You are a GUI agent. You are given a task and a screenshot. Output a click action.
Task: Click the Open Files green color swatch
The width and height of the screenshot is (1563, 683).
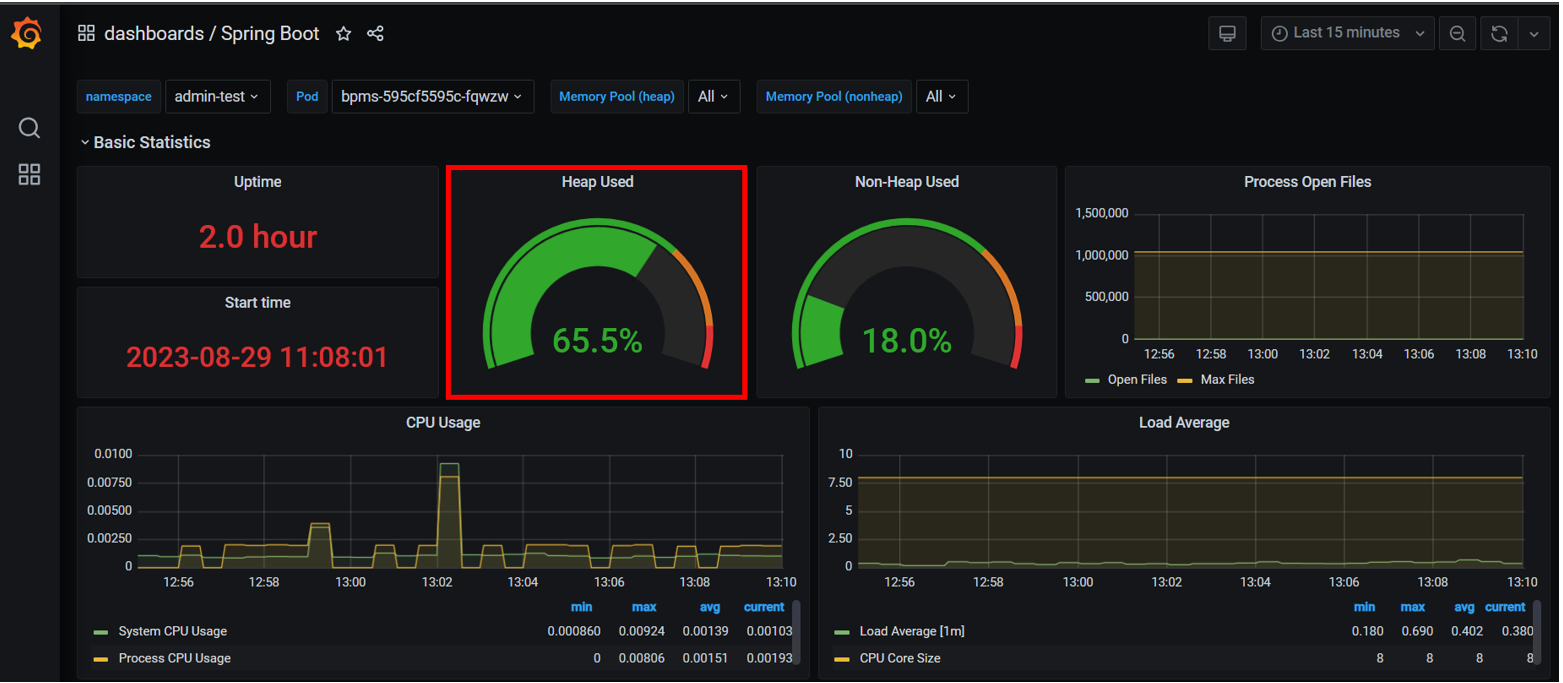click(x=1092, y=381)
